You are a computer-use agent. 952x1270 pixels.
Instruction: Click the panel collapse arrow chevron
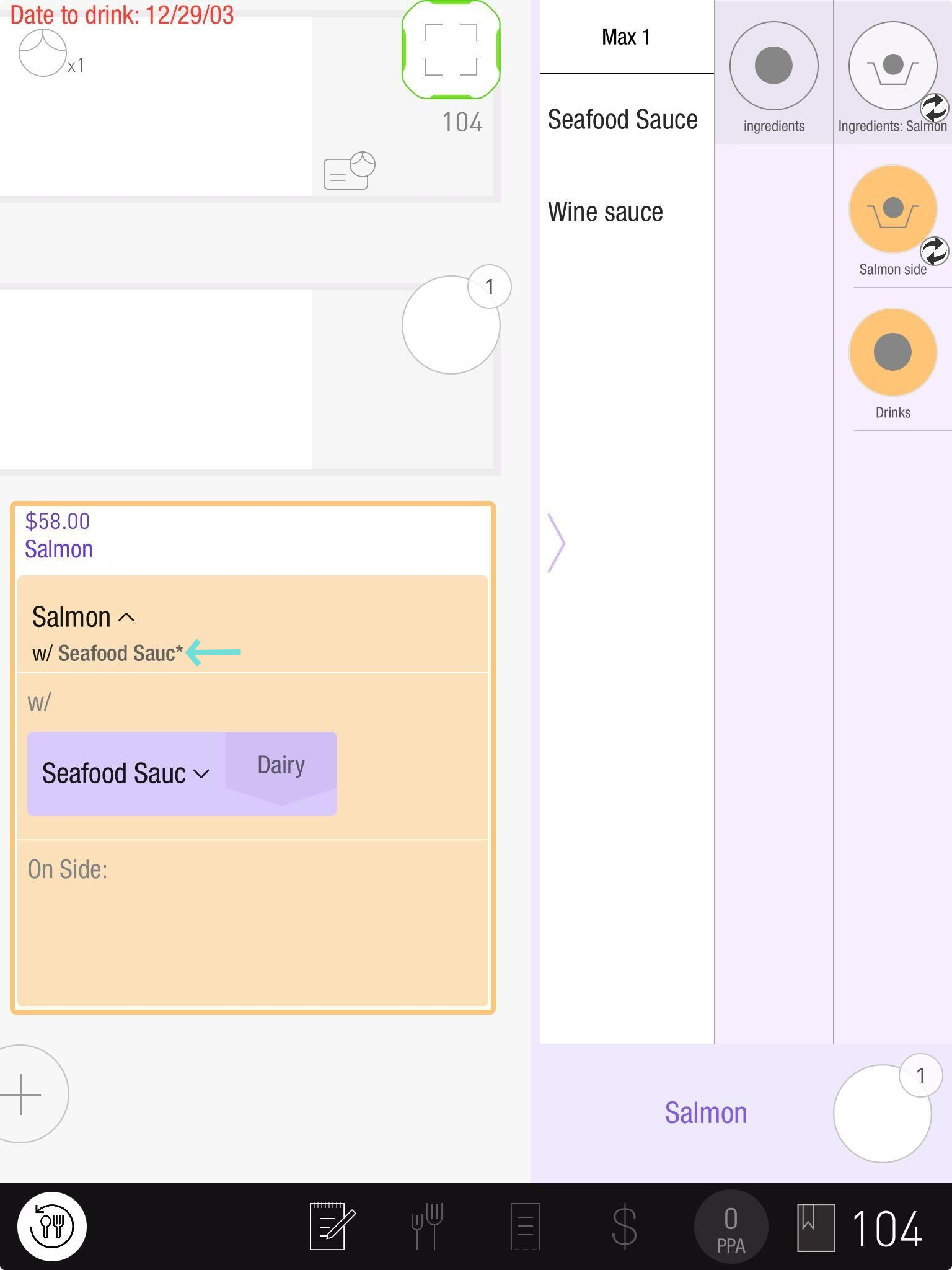(556, 543)
